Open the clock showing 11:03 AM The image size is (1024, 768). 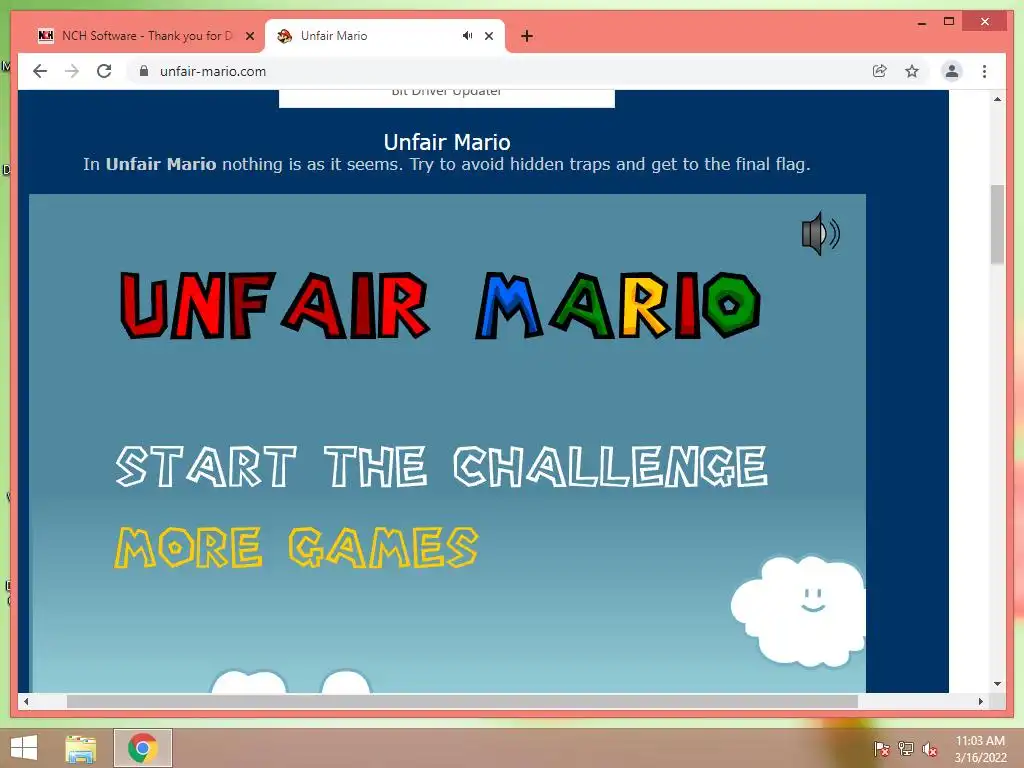[x=980, y=749]
